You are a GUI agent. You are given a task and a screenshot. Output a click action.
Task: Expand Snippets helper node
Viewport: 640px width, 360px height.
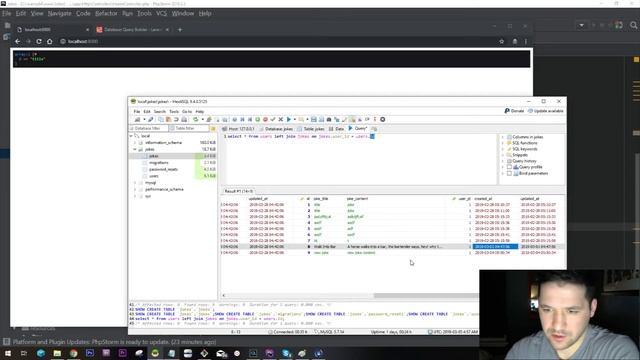[503, 155]
